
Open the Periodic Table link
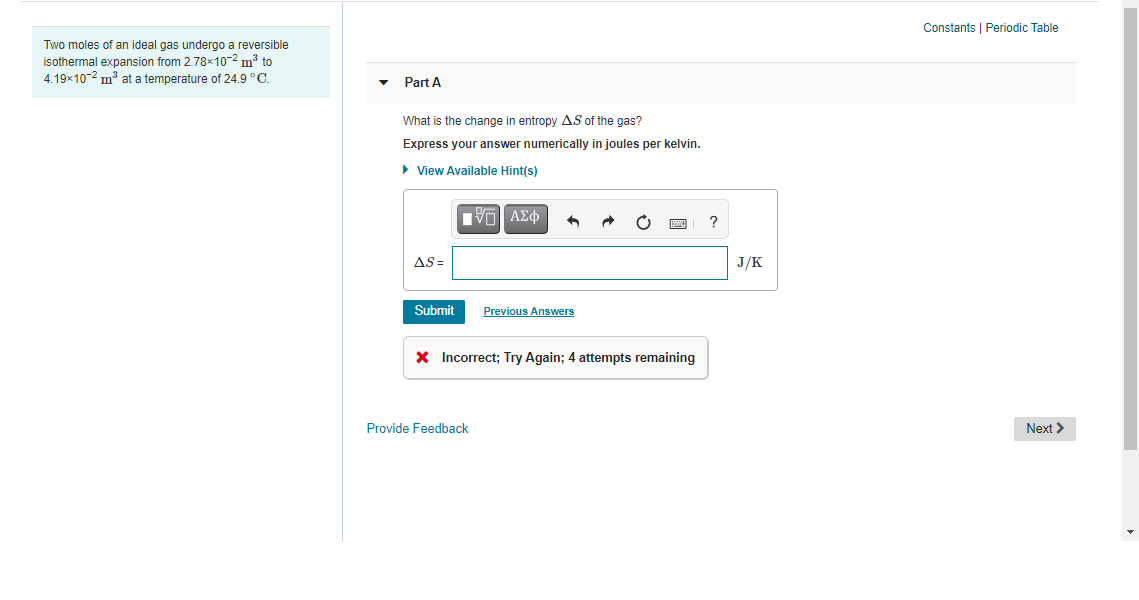(x=1021, y=28)
